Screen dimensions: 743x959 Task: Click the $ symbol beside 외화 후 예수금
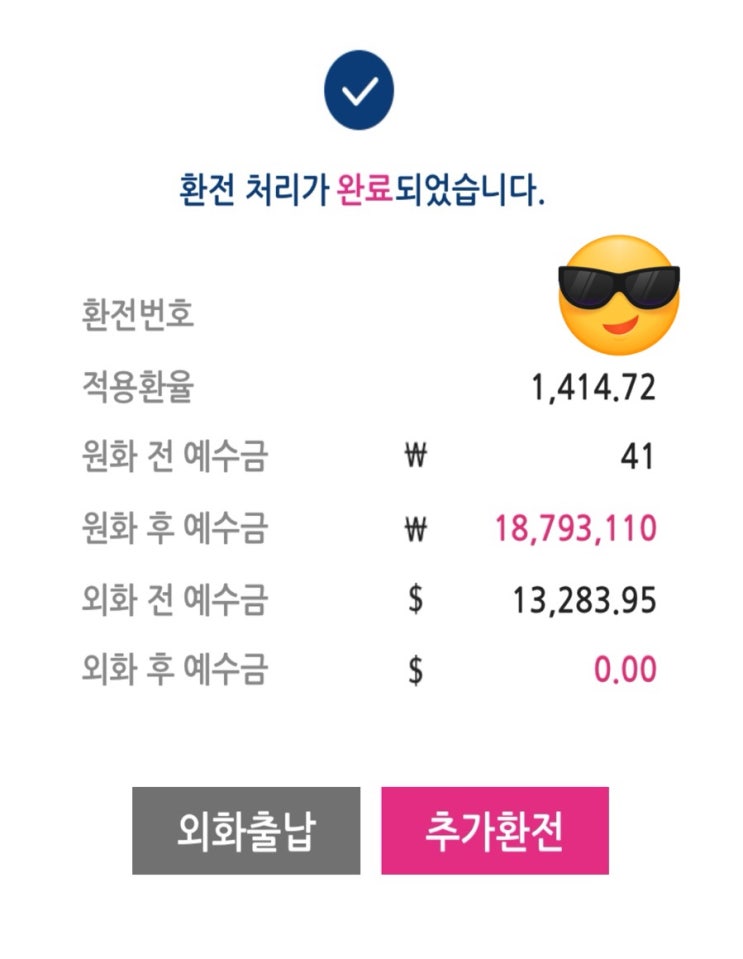[416, 669]
